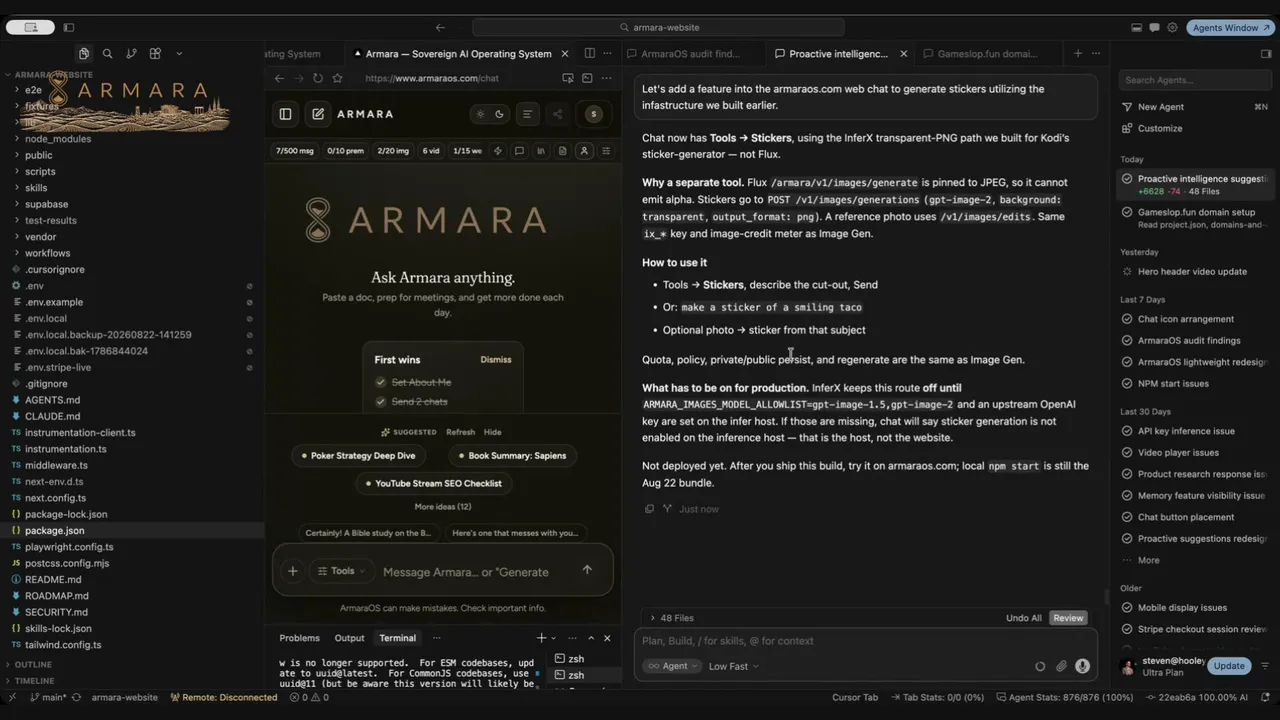This screenshot has height=720, width=1280.
Task: Click the bar chart icon in quota bar
Action: (x=541, y=151)
